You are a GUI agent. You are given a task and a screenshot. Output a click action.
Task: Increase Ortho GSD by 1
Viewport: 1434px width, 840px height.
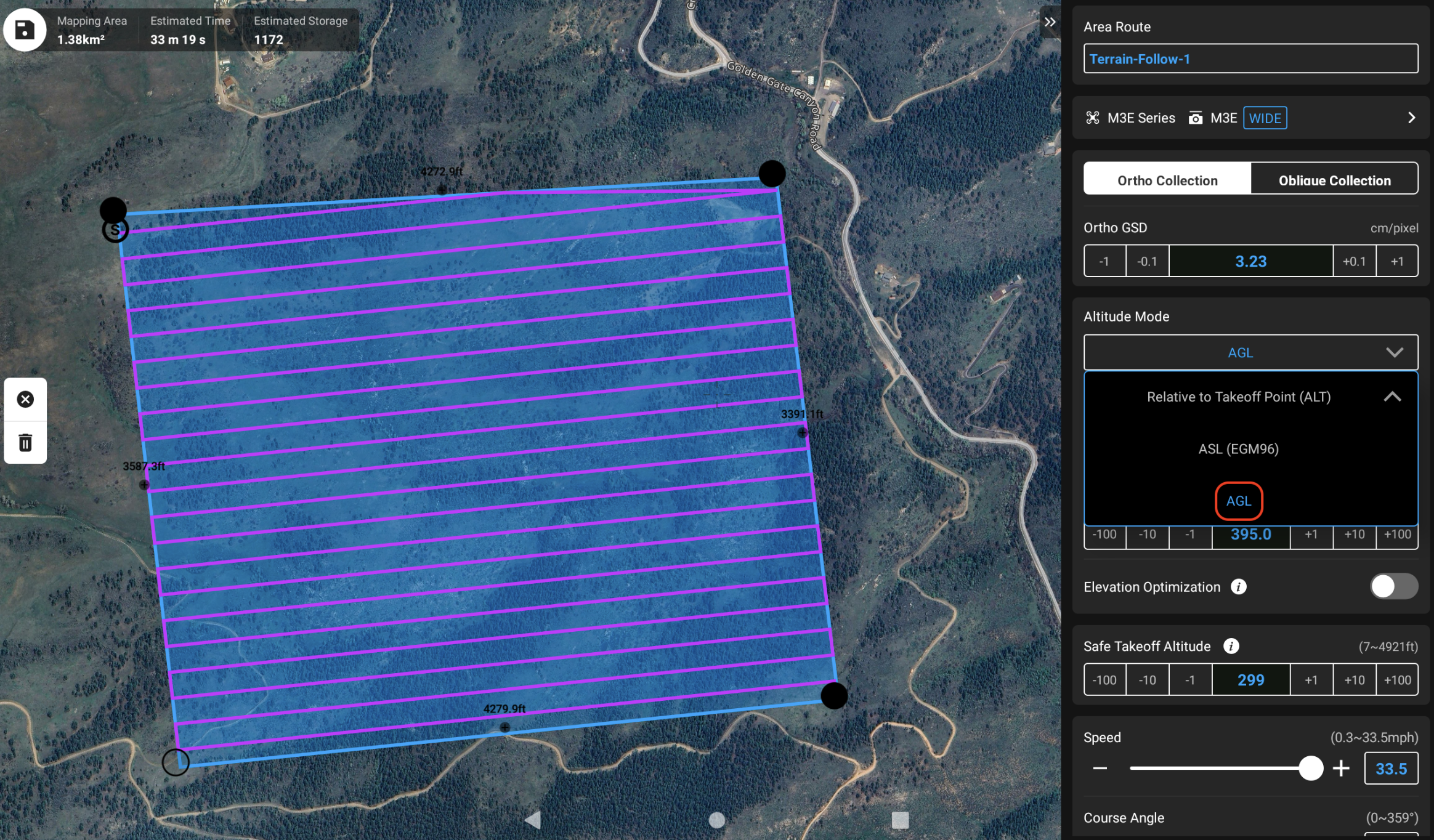point(1397,261)
